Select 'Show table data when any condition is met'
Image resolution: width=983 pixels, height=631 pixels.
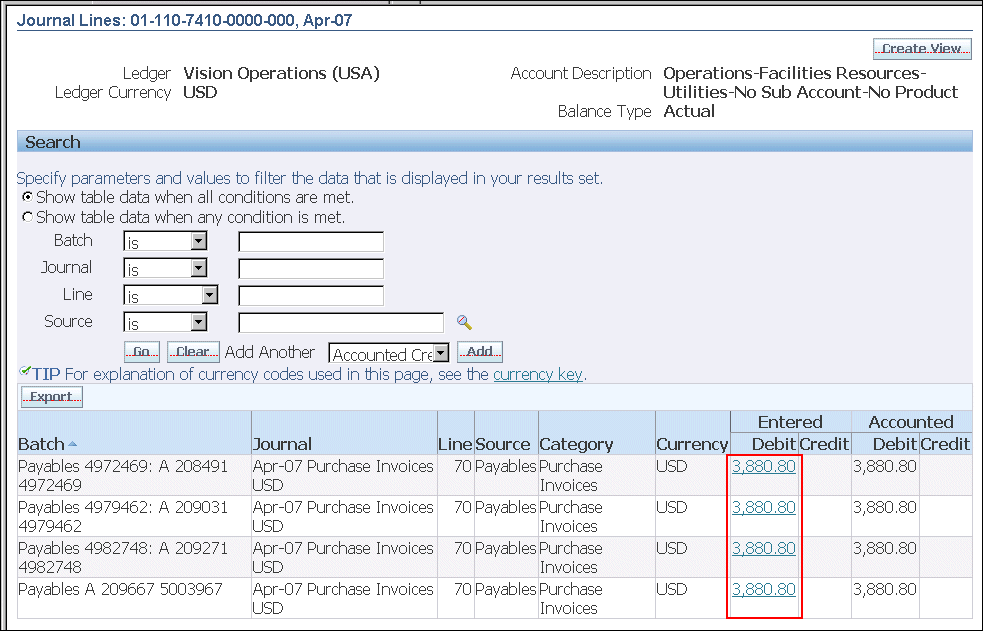27,217
